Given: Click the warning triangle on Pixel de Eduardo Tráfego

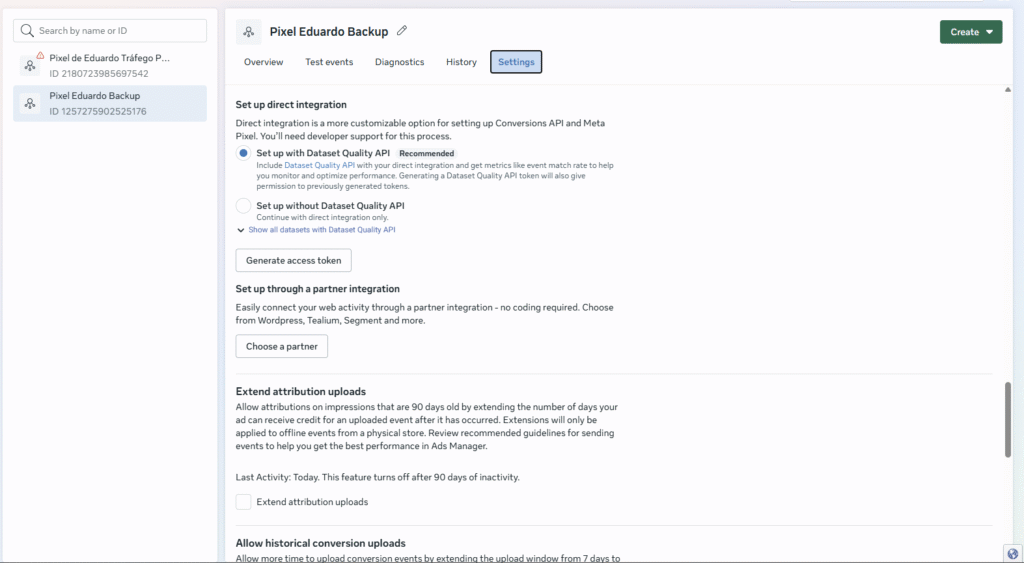Looking at the screenshot, I should pyautogui.click(x=40, y=56).
